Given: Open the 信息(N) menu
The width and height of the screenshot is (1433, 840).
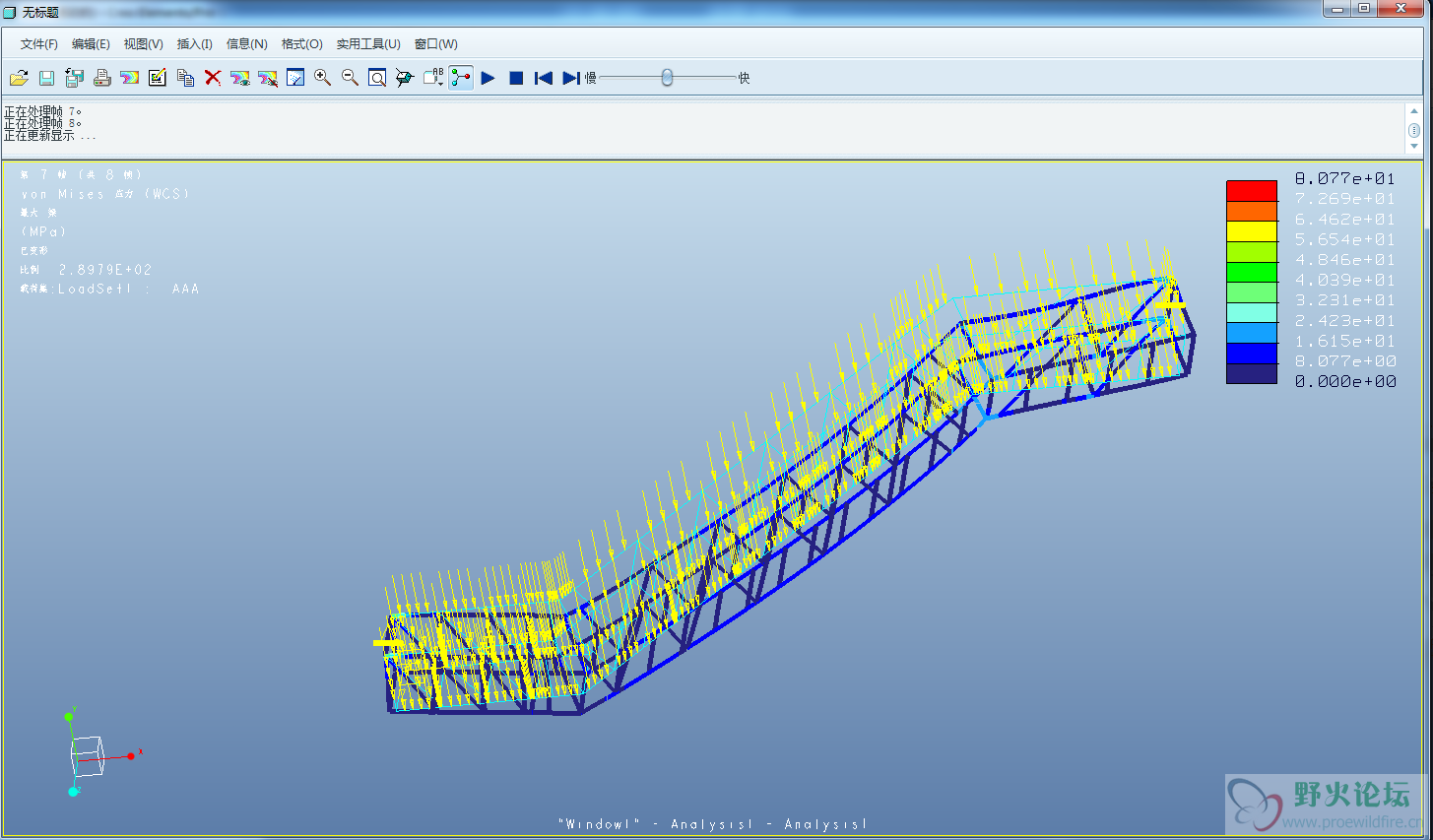Looking at the screenshot, I should click(x=247, y=44).
